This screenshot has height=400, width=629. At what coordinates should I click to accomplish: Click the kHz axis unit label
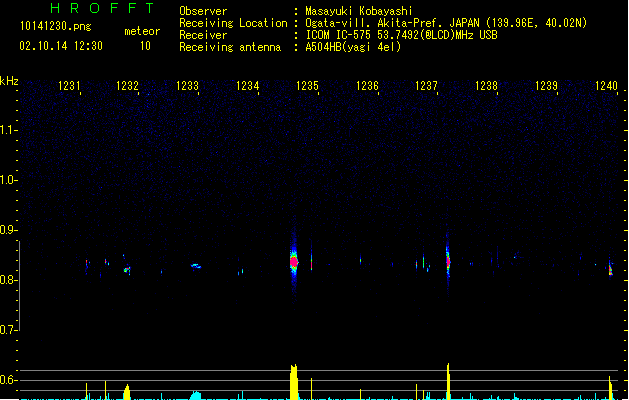click(x=9, y=81)
